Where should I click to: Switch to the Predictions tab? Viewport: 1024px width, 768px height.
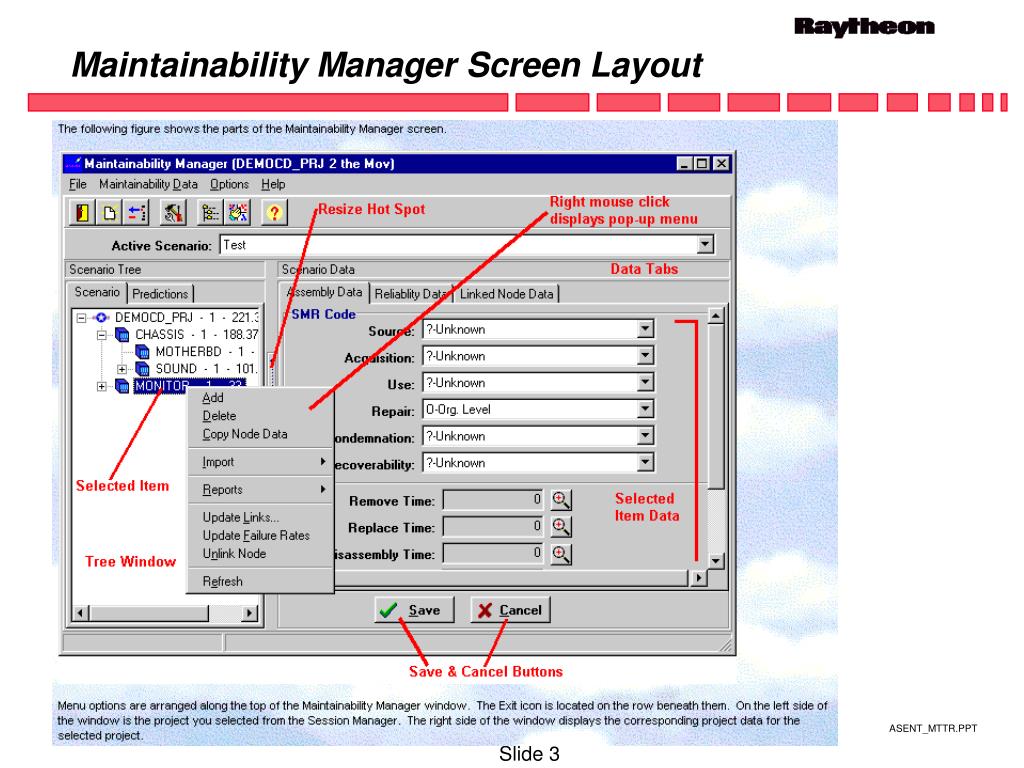click(160, 294)
